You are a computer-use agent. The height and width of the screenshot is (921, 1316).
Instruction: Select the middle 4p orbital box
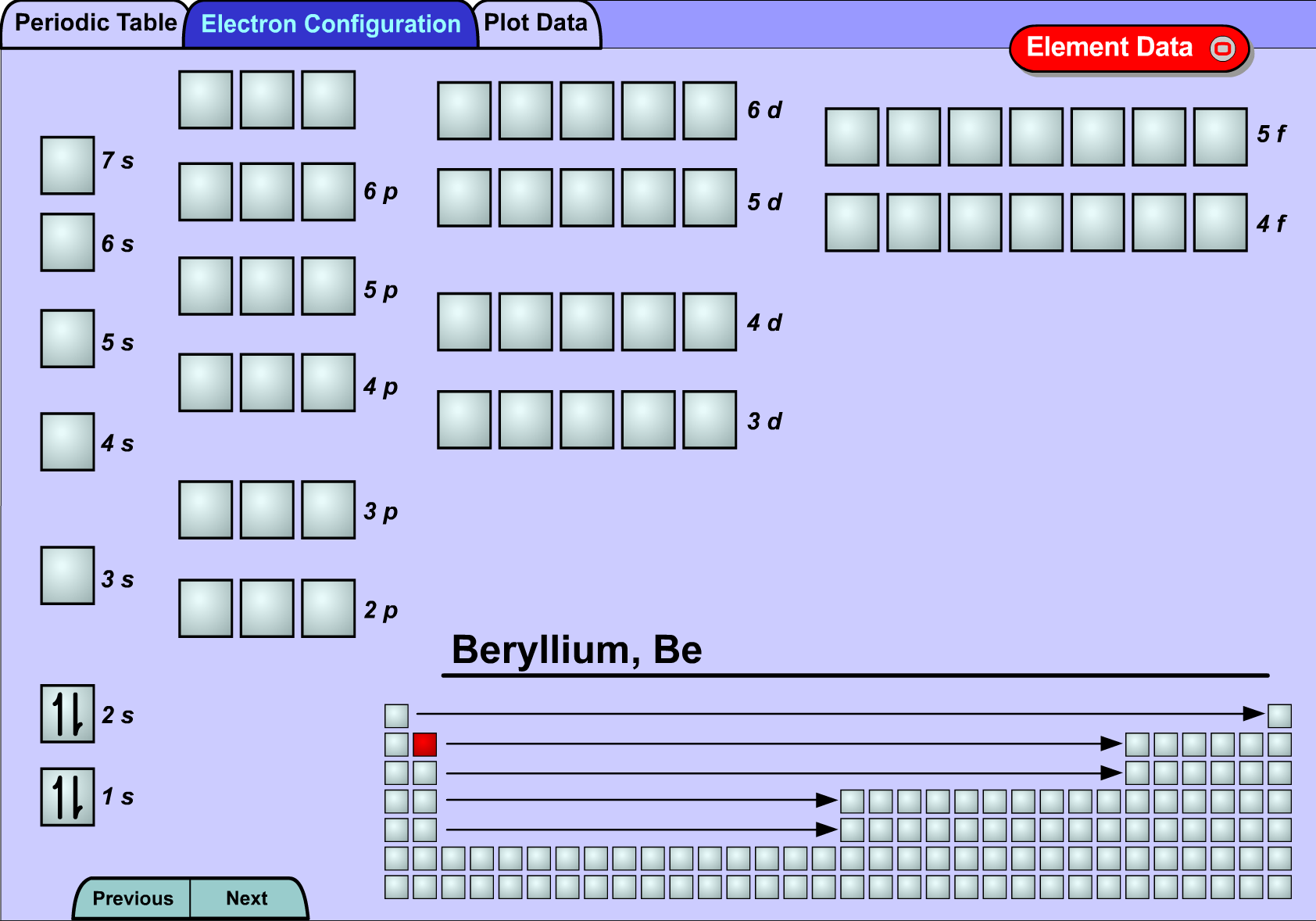click(x=267, y=382)
